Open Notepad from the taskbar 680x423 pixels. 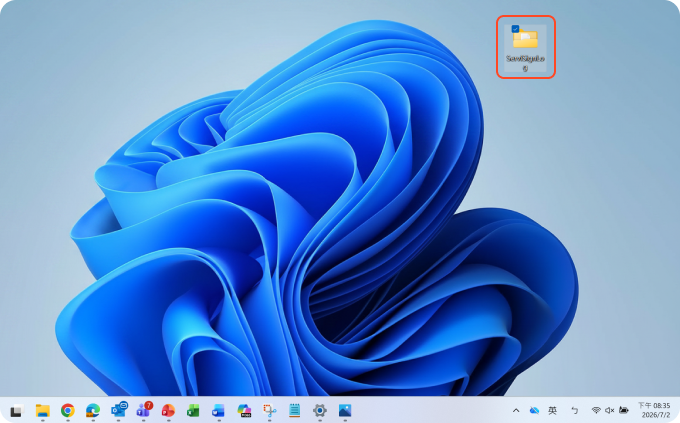pyautogui.click(x=294, y=410)
